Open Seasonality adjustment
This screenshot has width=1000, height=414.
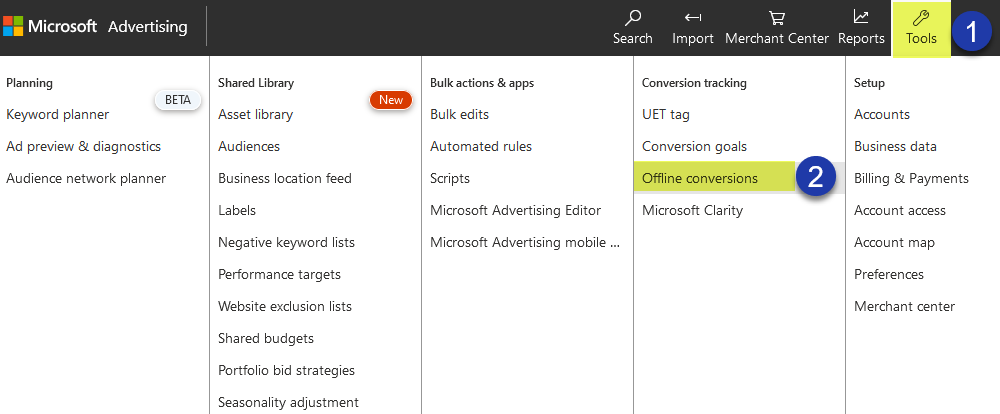pyautogui.click(x=288, y=403)
